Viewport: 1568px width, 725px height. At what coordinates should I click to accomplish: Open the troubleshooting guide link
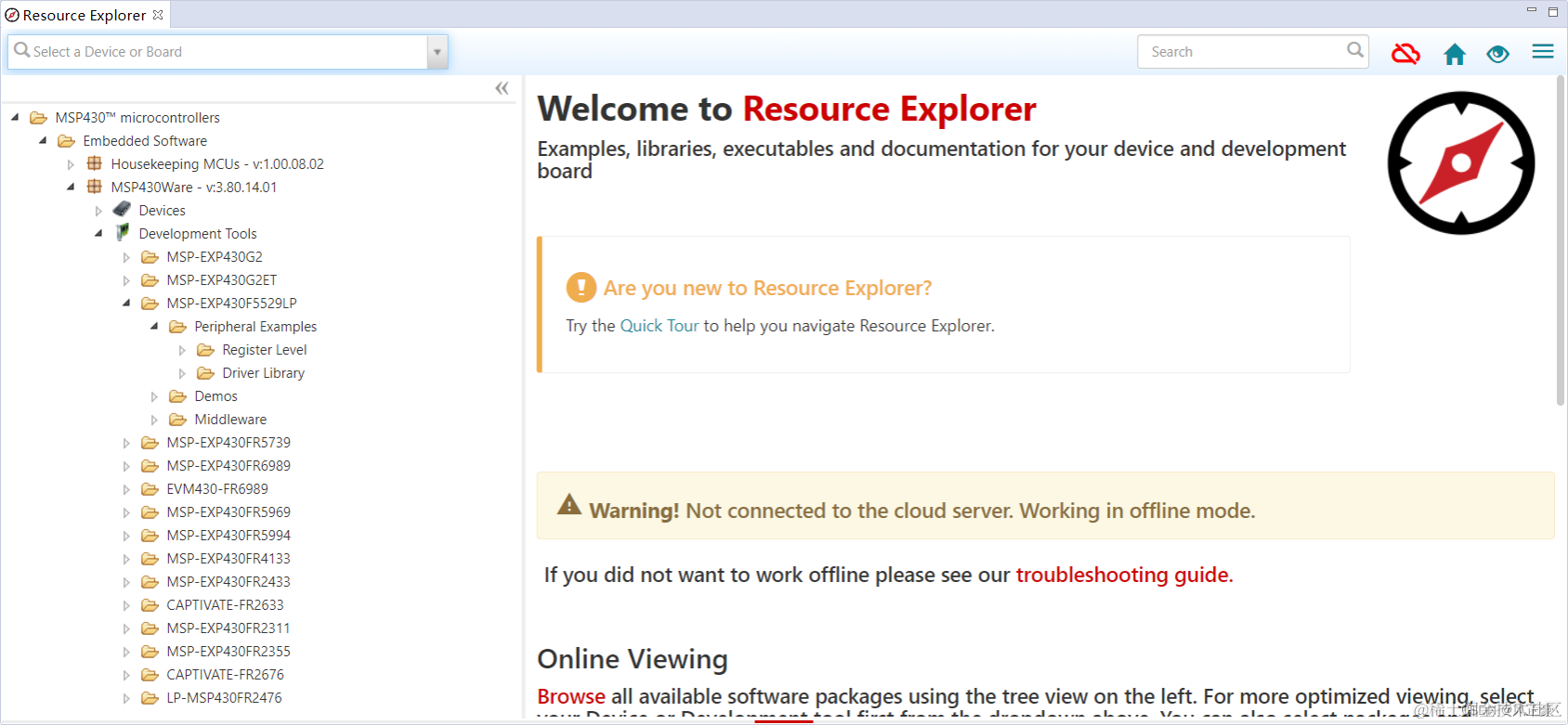coord(1124,575)
